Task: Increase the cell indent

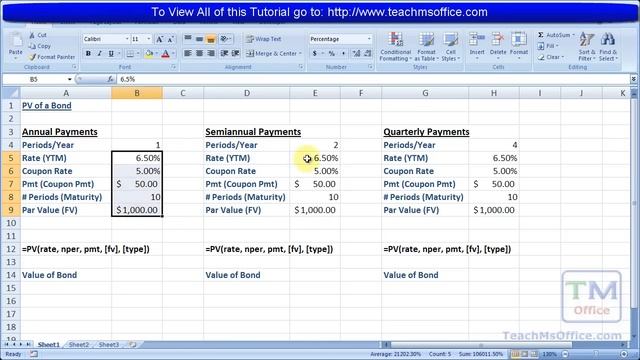Action: (x=236, y=53)
